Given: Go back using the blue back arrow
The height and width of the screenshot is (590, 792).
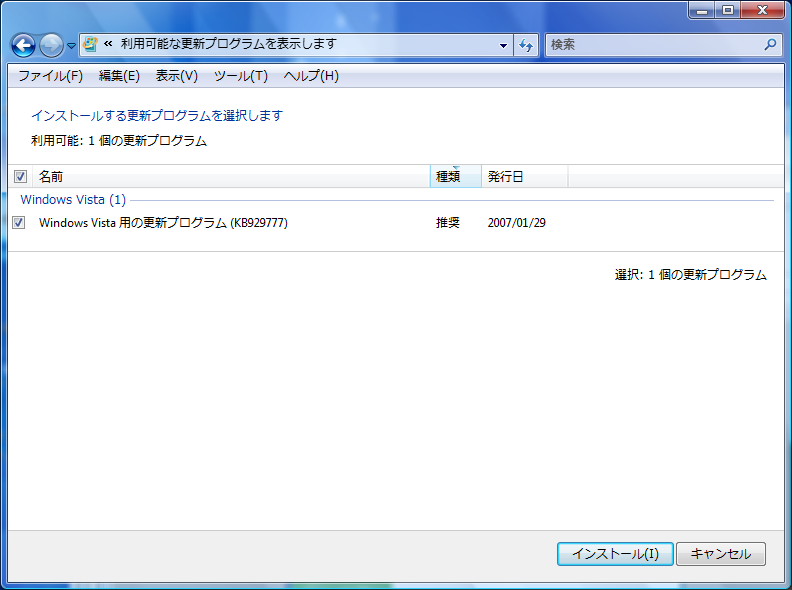Looking at the screenshot, I should click(23, 45).
